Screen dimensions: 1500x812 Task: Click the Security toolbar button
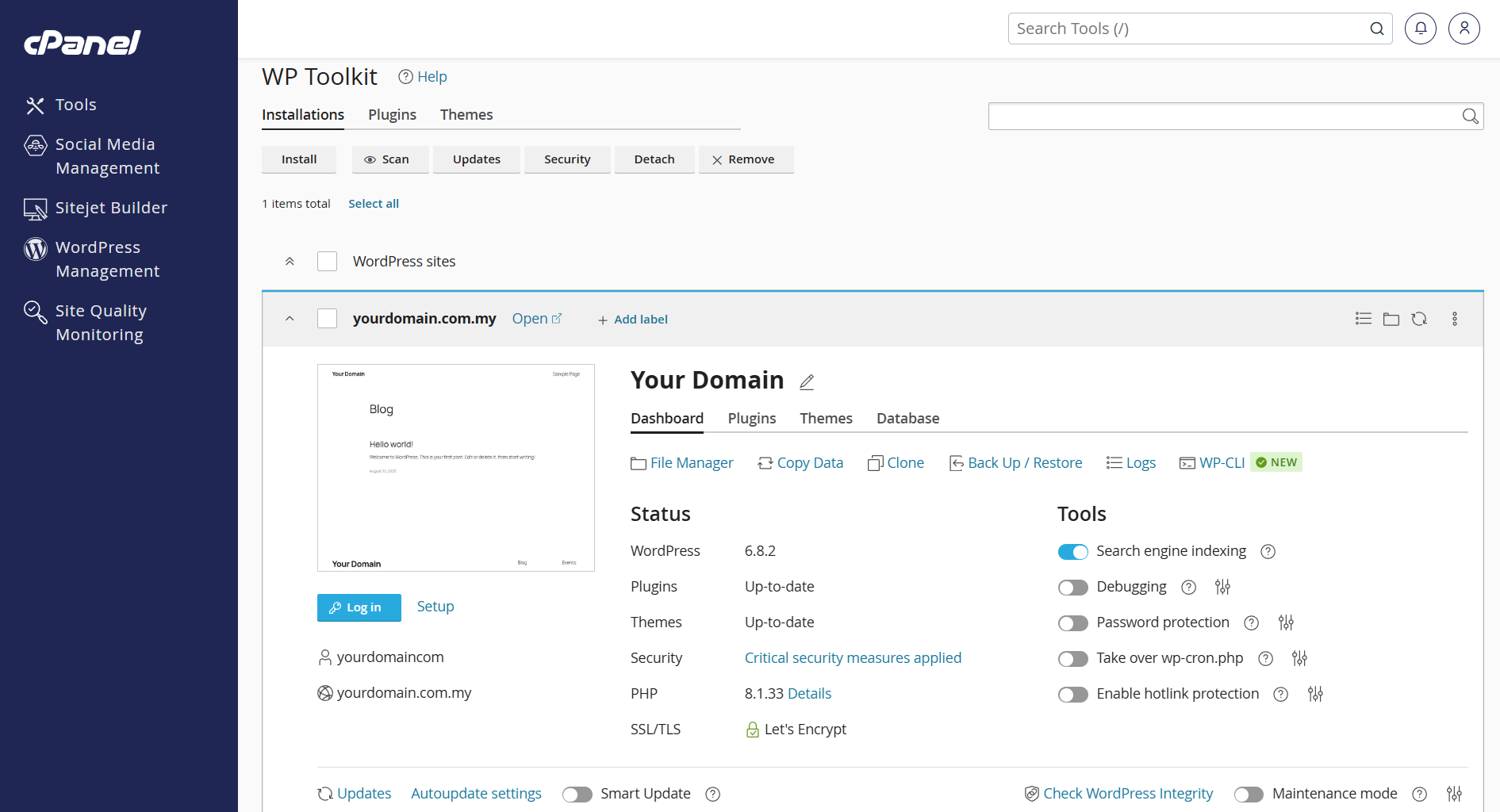pos(567,159)
